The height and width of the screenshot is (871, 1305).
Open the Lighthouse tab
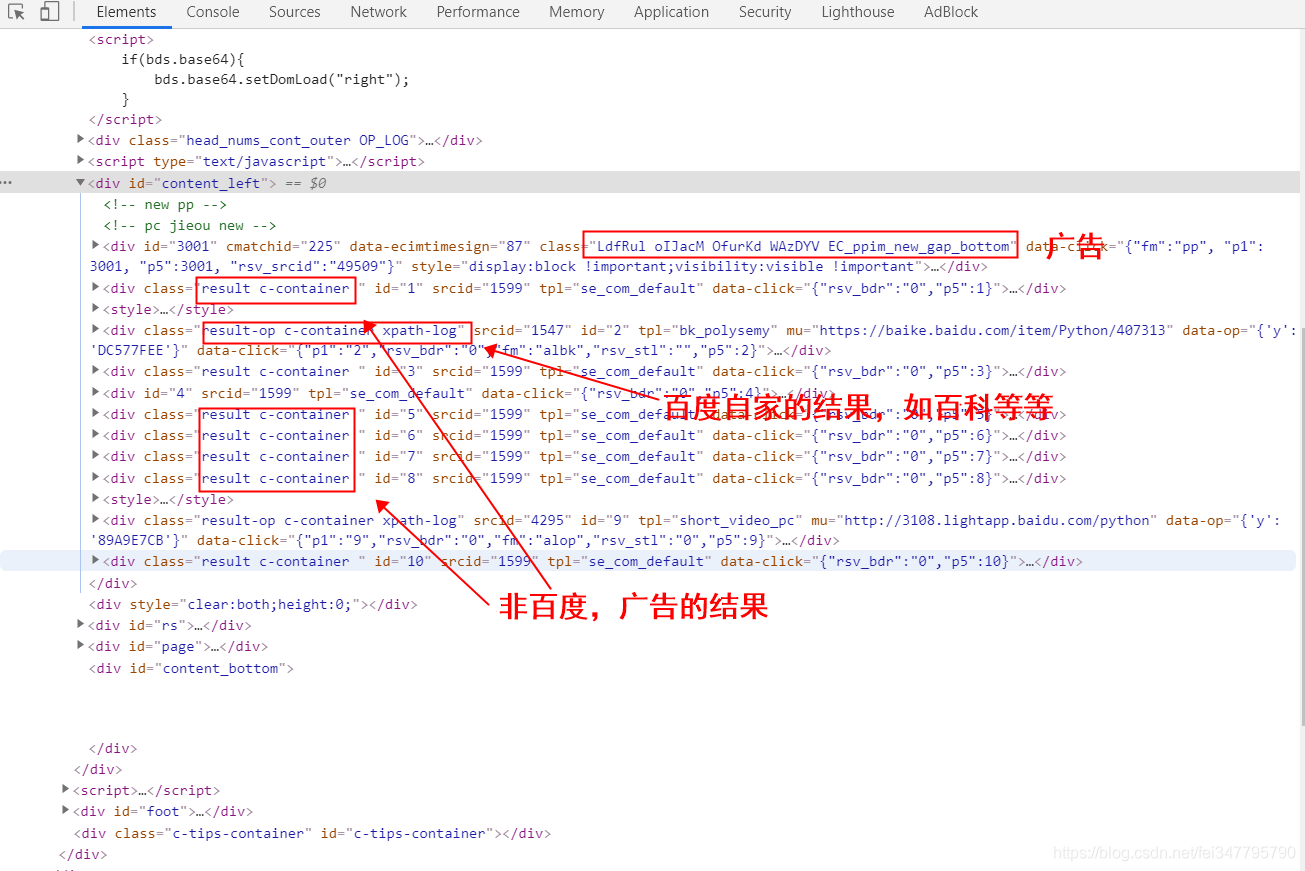click(x=858, y=12)
